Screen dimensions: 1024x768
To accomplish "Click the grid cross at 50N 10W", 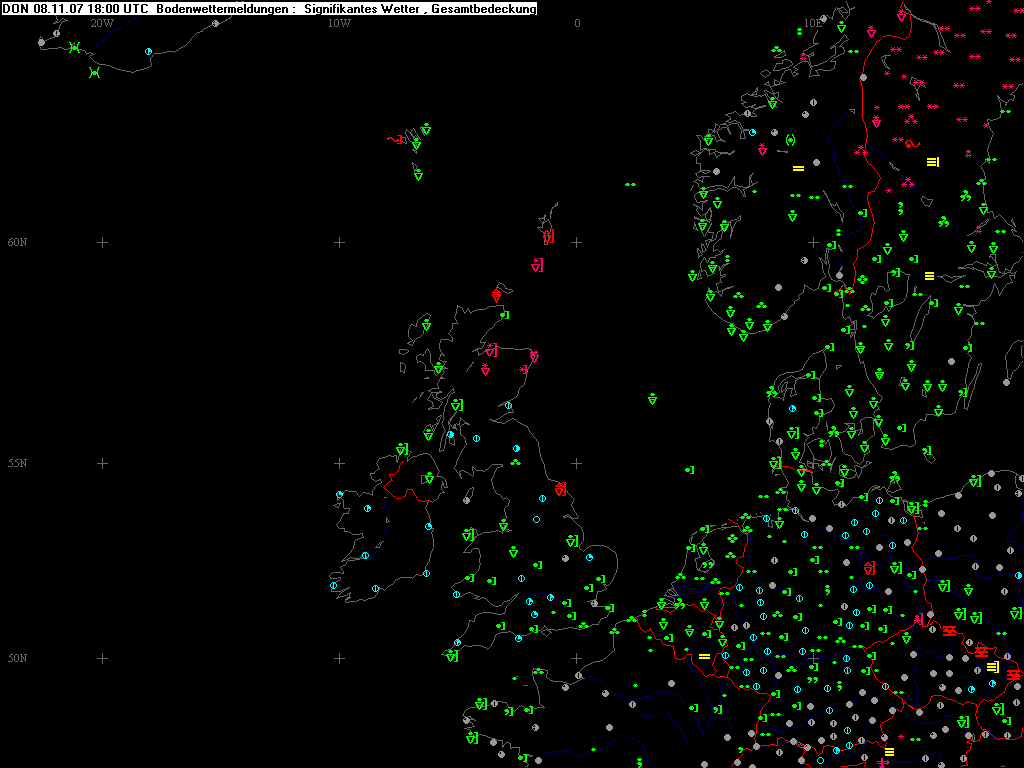I will (339, 658).
